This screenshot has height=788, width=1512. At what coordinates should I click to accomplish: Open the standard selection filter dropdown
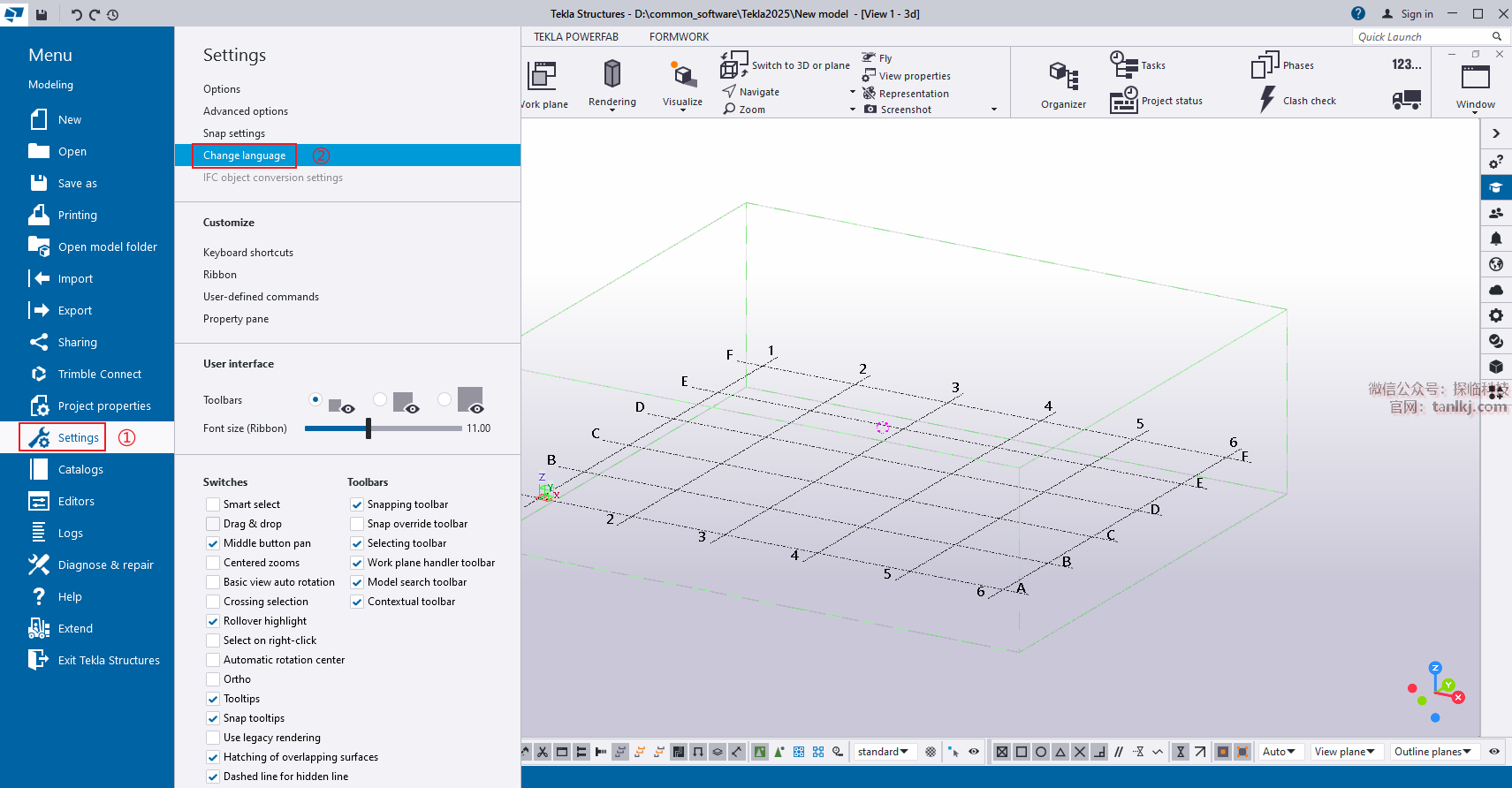pyautogui.click(x=883, y=752)
